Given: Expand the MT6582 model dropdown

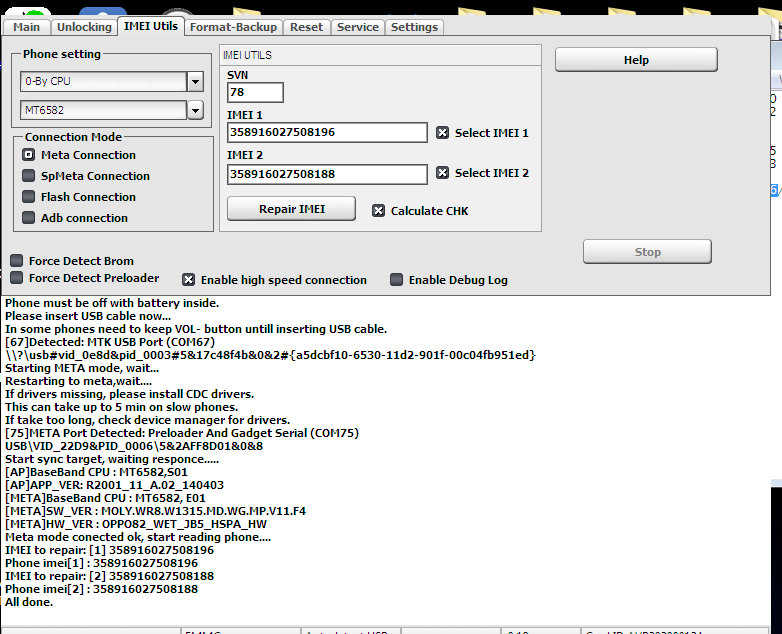Looking at the screenshot, I should click(195, 110).
